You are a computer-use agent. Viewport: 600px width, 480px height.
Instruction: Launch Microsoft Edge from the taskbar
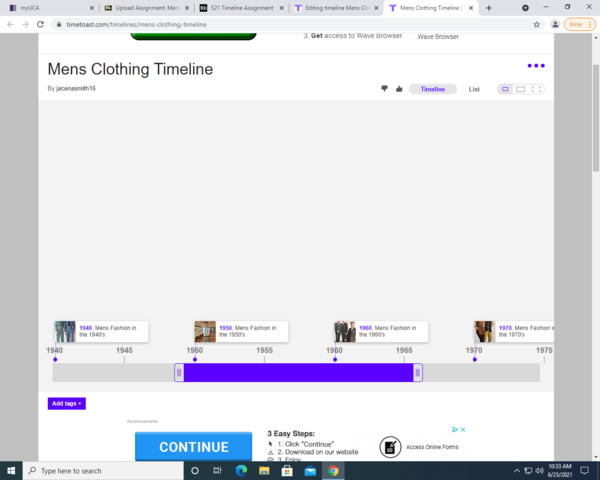(241, 470)
